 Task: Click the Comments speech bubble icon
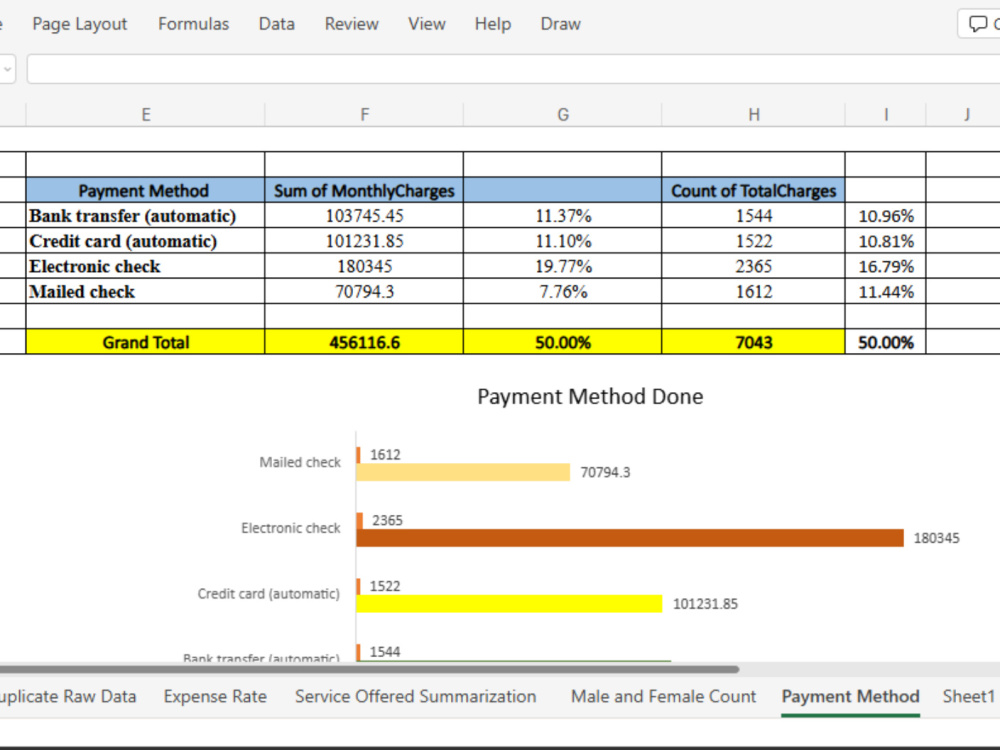point(978,24)
